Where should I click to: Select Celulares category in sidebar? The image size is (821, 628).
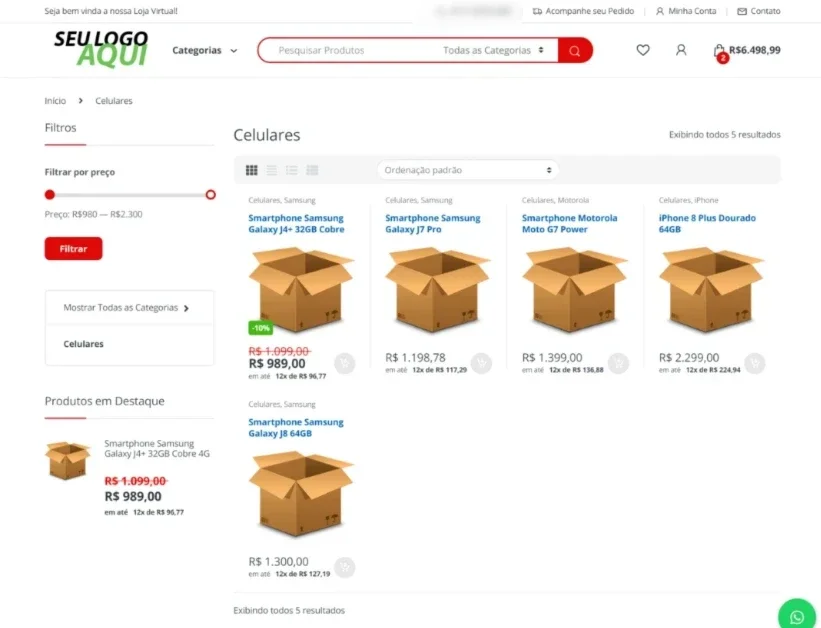pyautogui.click(x=83, y=344)
